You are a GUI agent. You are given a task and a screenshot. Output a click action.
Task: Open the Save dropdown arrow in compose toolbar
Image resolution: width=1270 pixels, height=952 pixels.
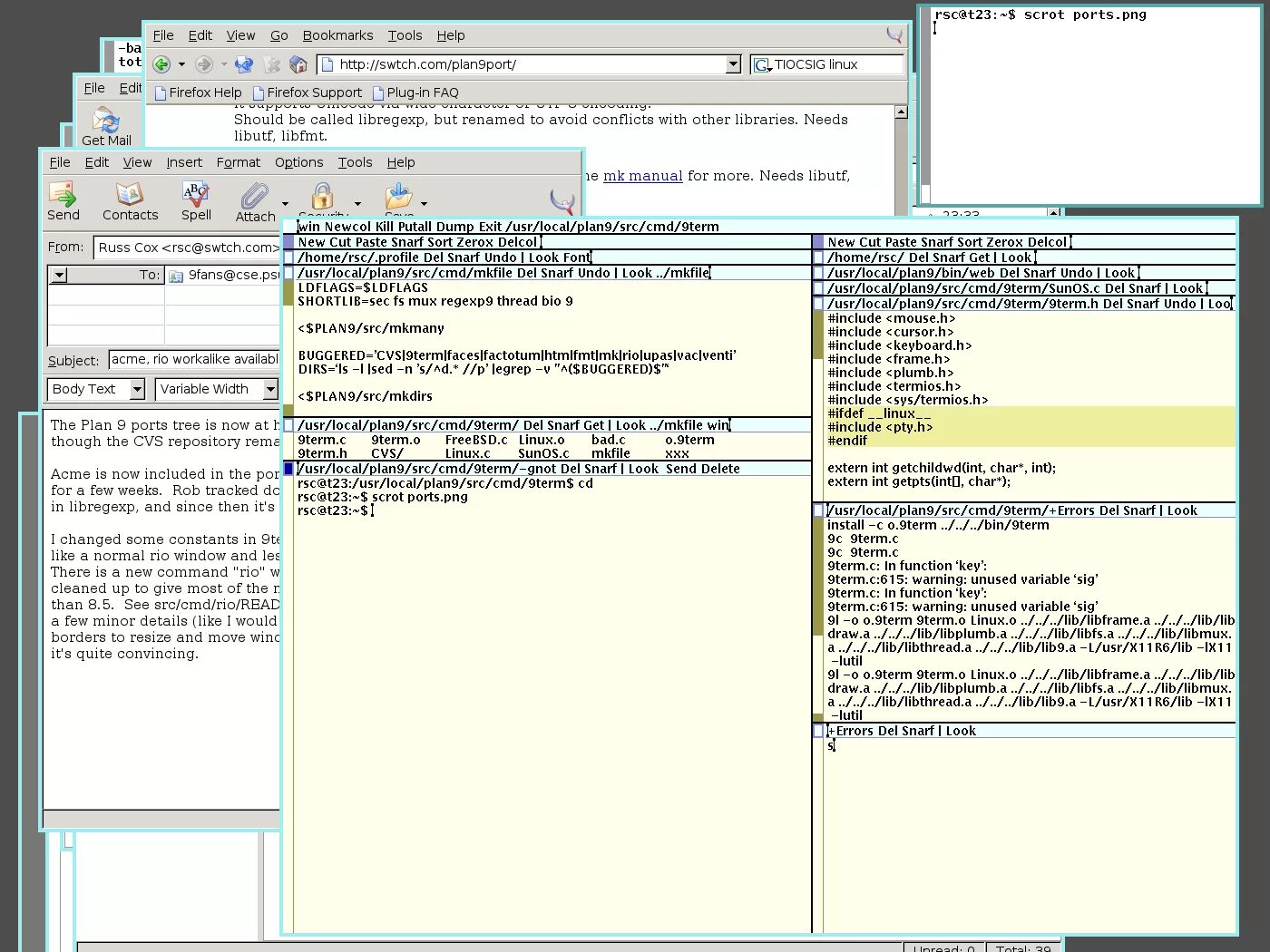tap(424, 204)
